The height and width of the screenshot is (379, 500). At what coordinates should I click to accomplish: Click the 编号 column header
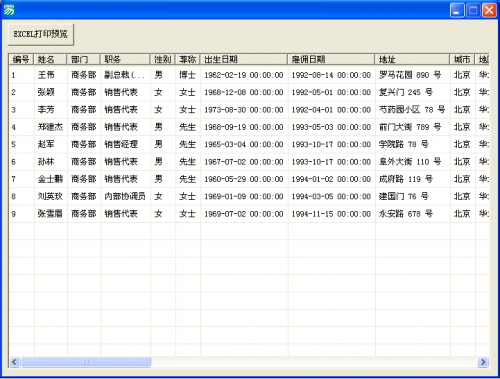(x=21, y=59)
